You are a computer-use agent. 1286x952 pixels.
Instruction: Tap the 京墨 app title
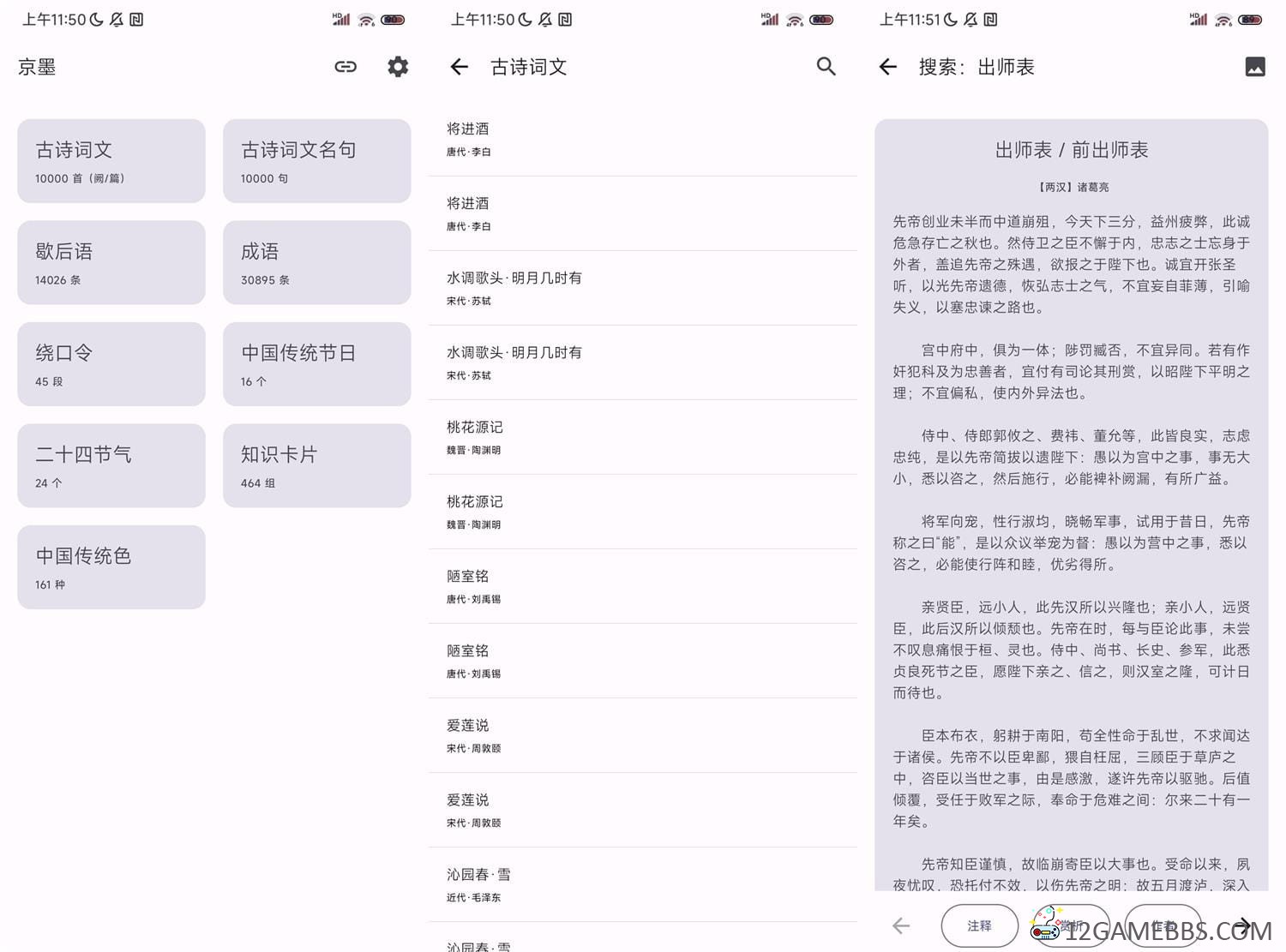tap(37, 67)
